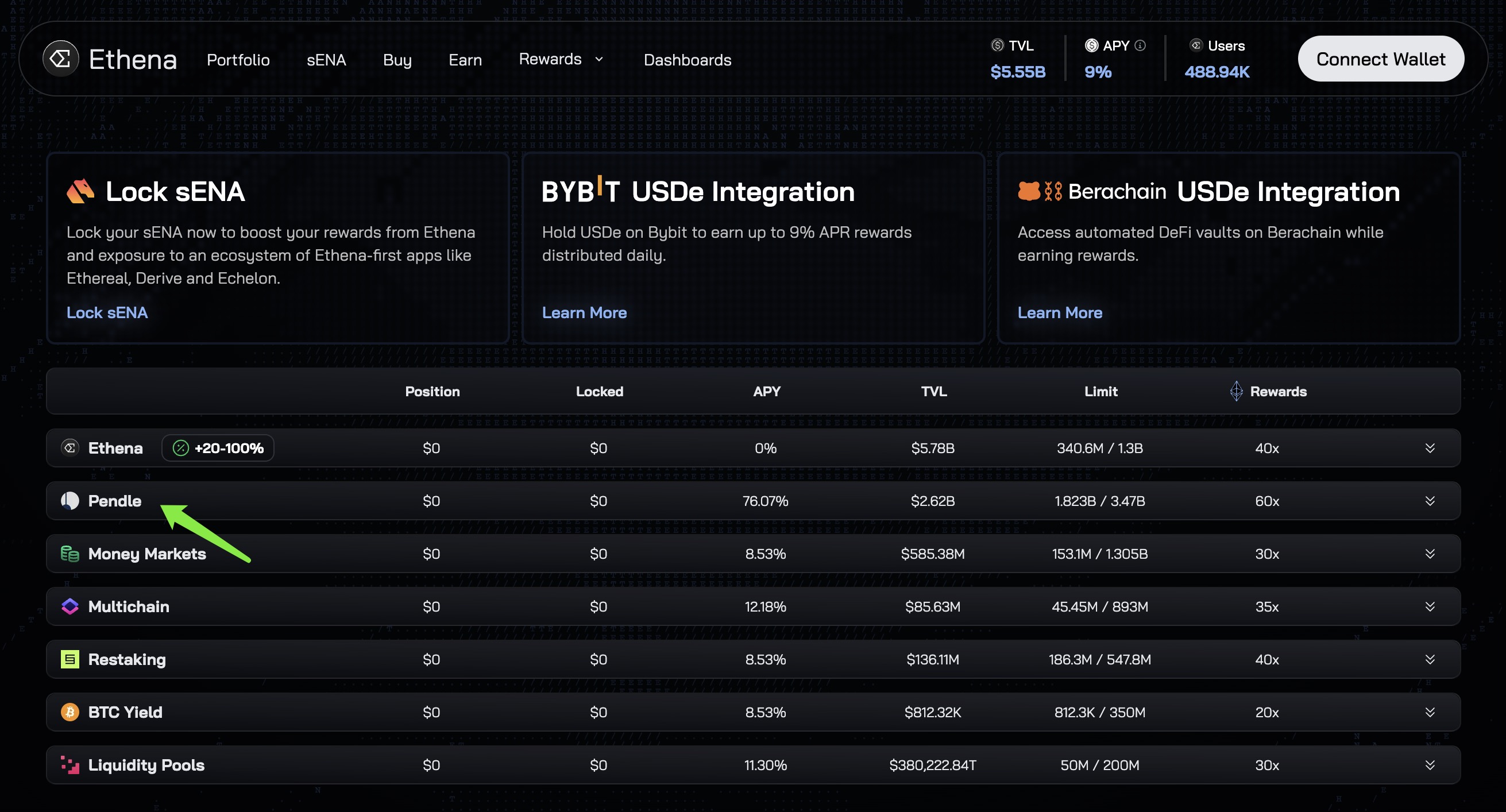The height and width of the screenshot is (812, 1506).
Task: Click the Ethena row protocol icon
Action: [69, 448]
